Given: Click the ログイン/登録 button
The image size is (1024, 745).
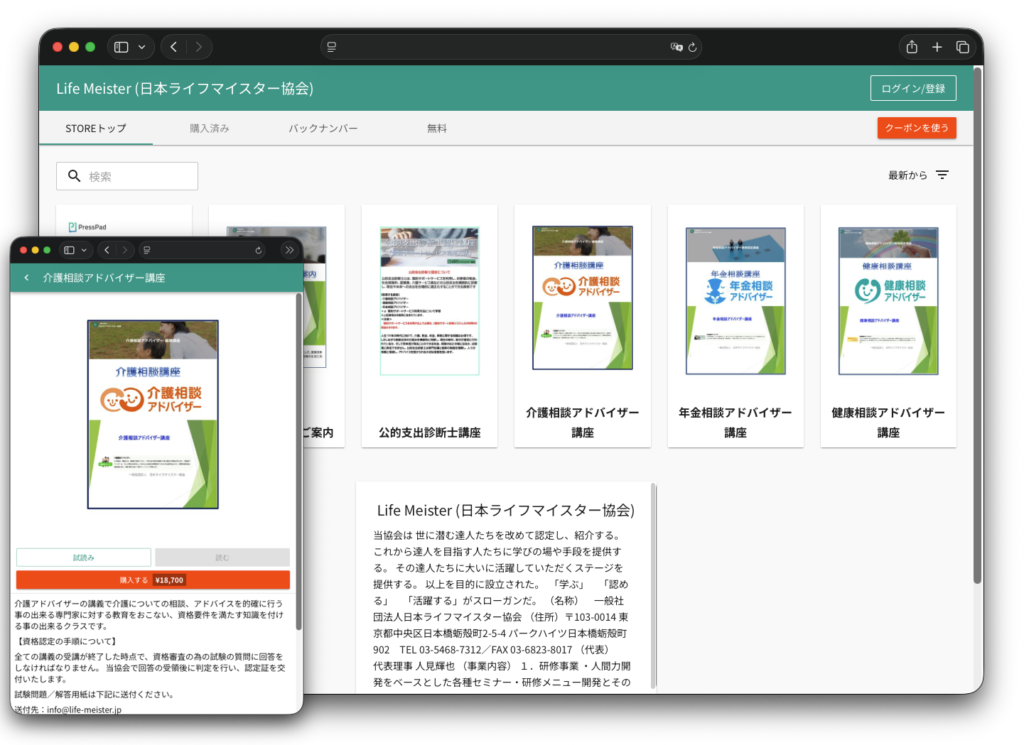Looking at the screenshot, I should click(913, 87).
